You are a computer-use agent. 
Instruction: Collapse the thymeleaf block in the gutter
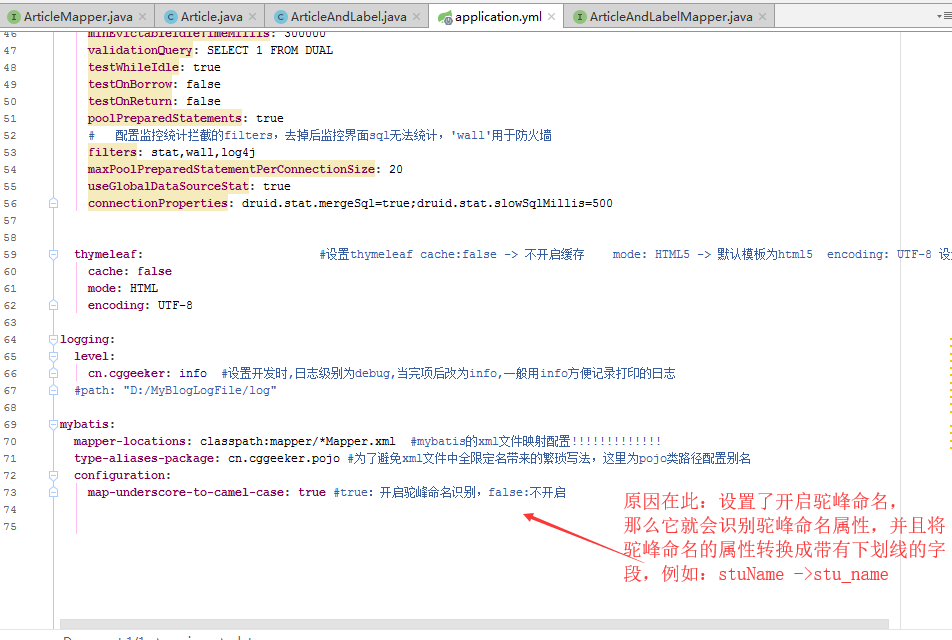click(x=53, y=254)
